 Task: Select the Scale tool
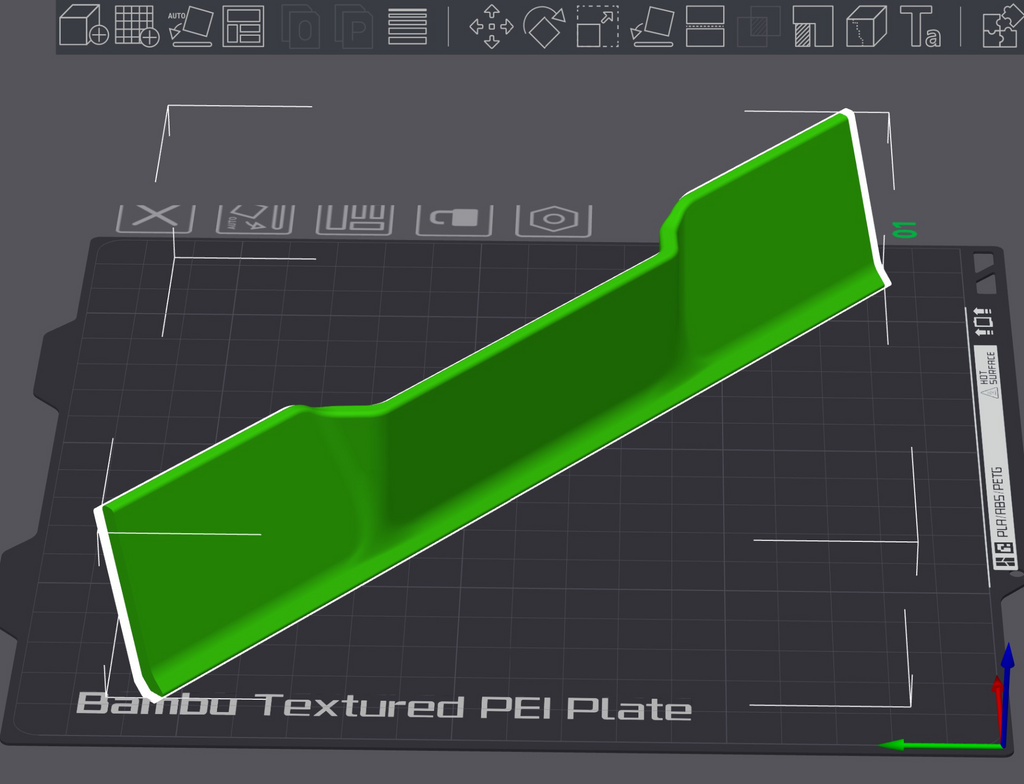pos(598,26)
